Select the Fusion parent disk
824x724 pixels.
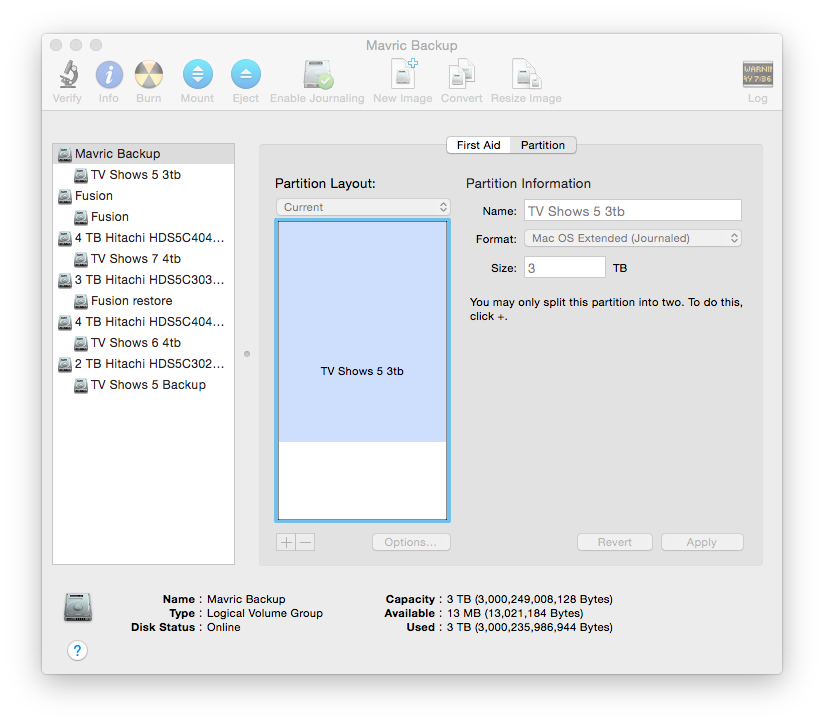[x=143, y=195]
